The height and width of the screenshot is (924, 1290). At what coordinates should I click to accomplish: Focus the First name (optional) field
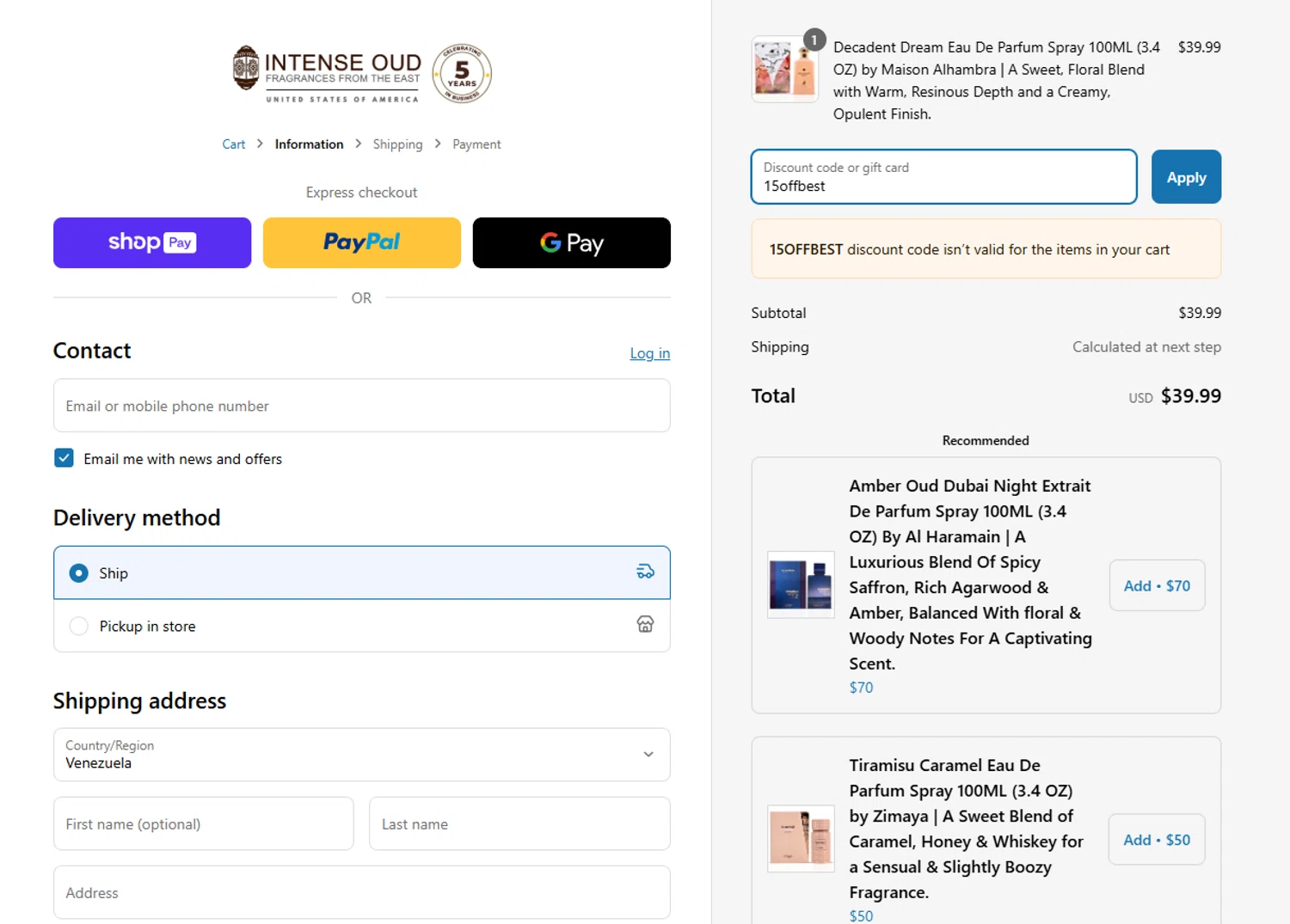204,823
